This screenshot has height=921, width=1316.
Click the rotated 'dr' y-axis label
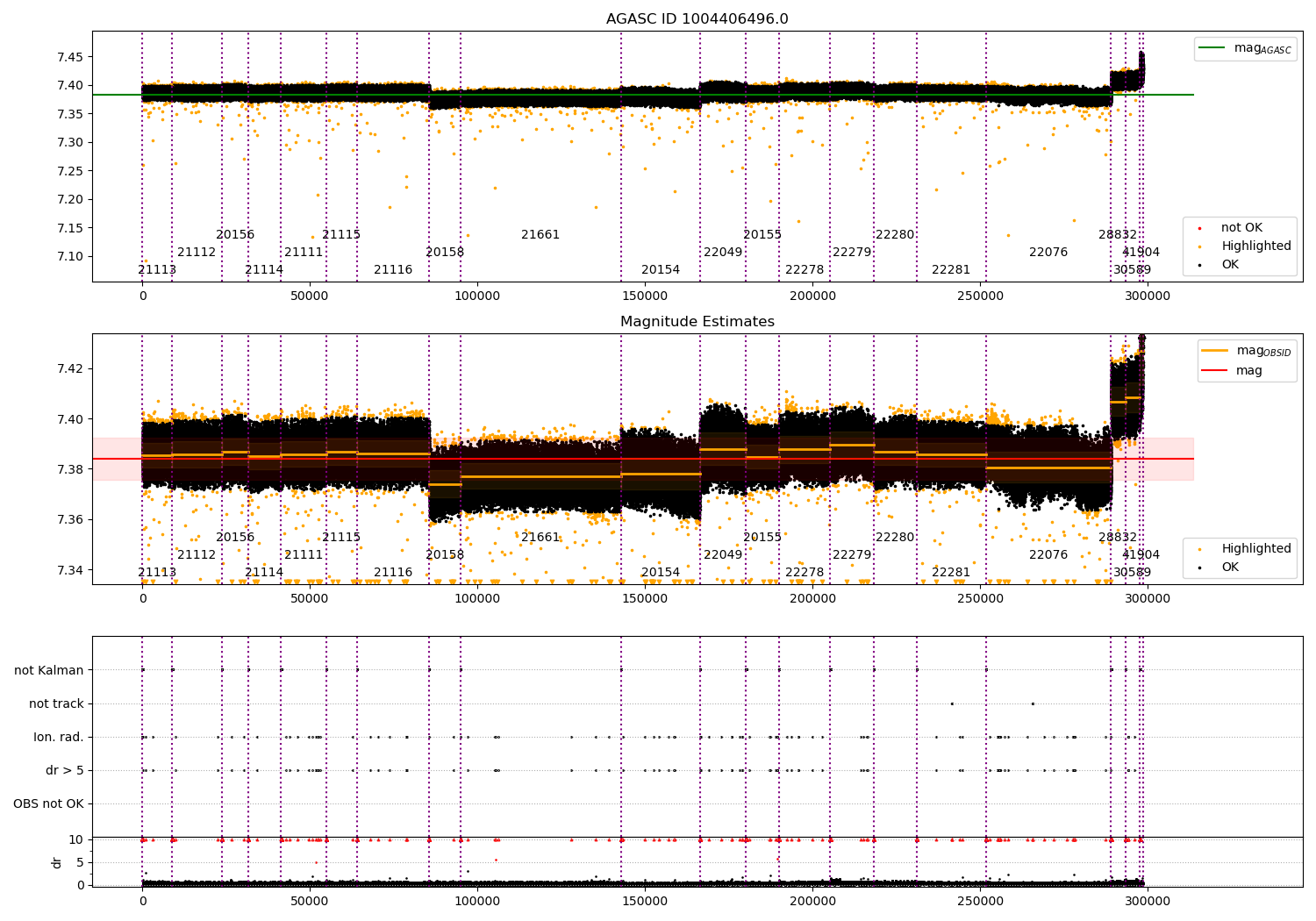tap(57, 862)
